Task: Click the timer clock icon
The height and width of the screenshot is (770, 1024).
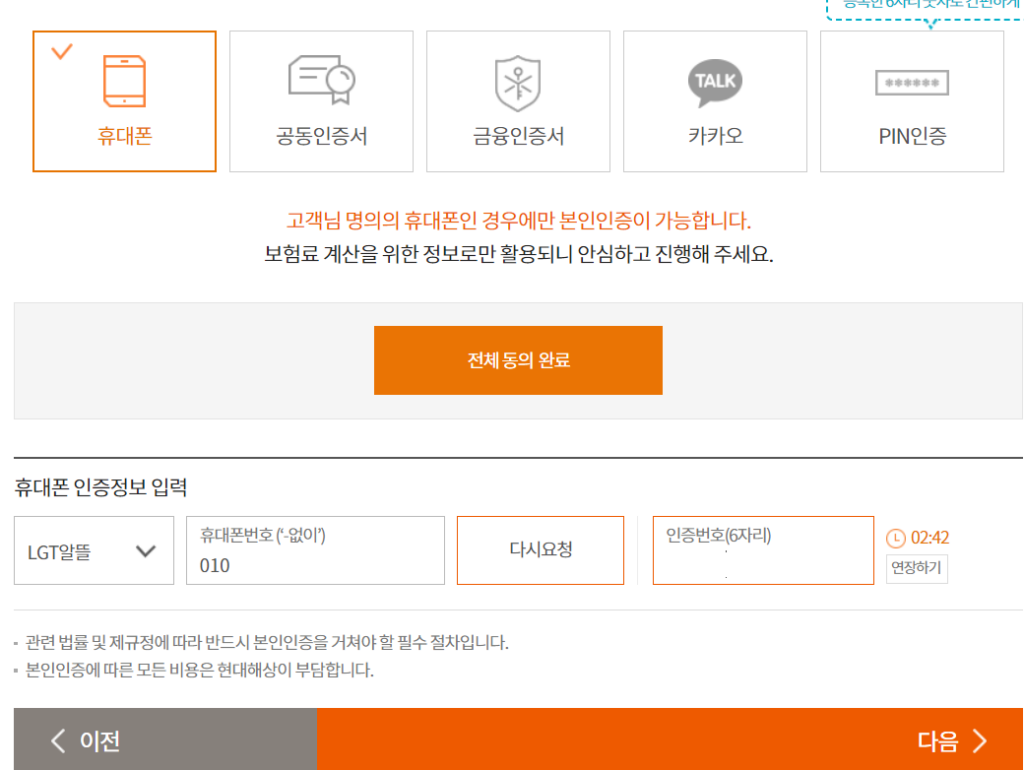Action: click(896, 538)
